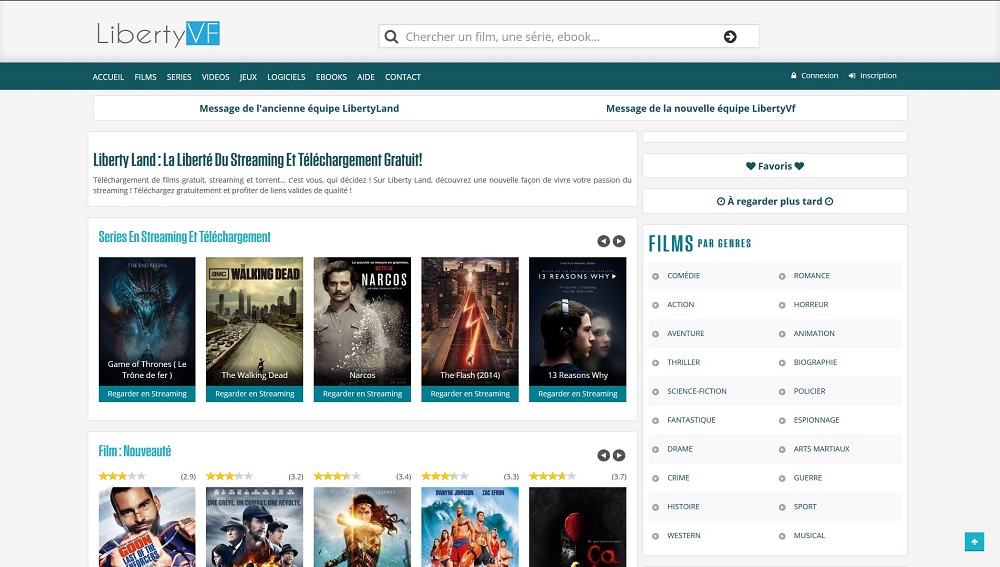Click the star rating showing 2.9
Viewport: 1000px width, 567px height.
(122, 476)
